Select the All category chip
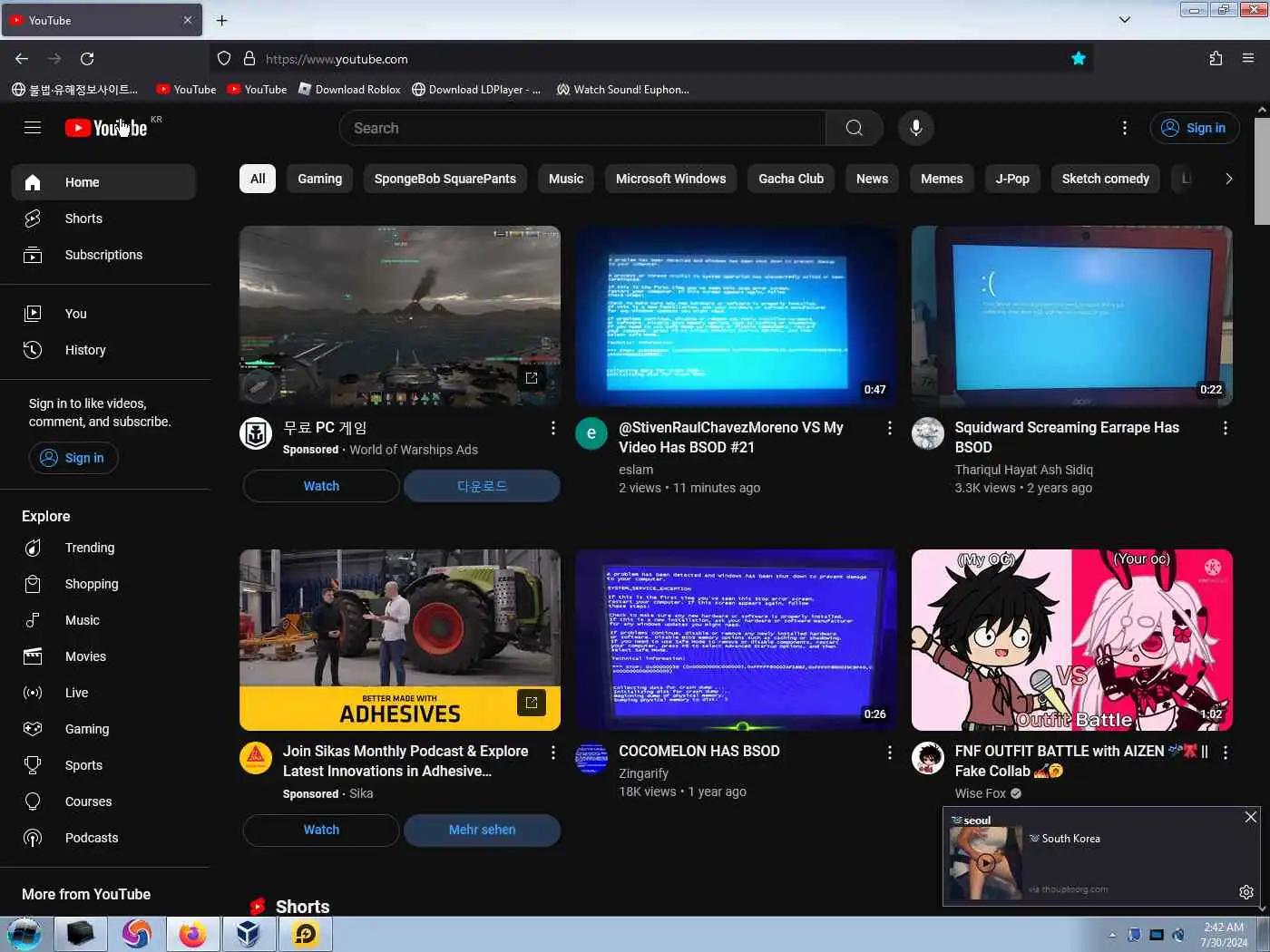The image size is (1270, 952). pos(258,179)
